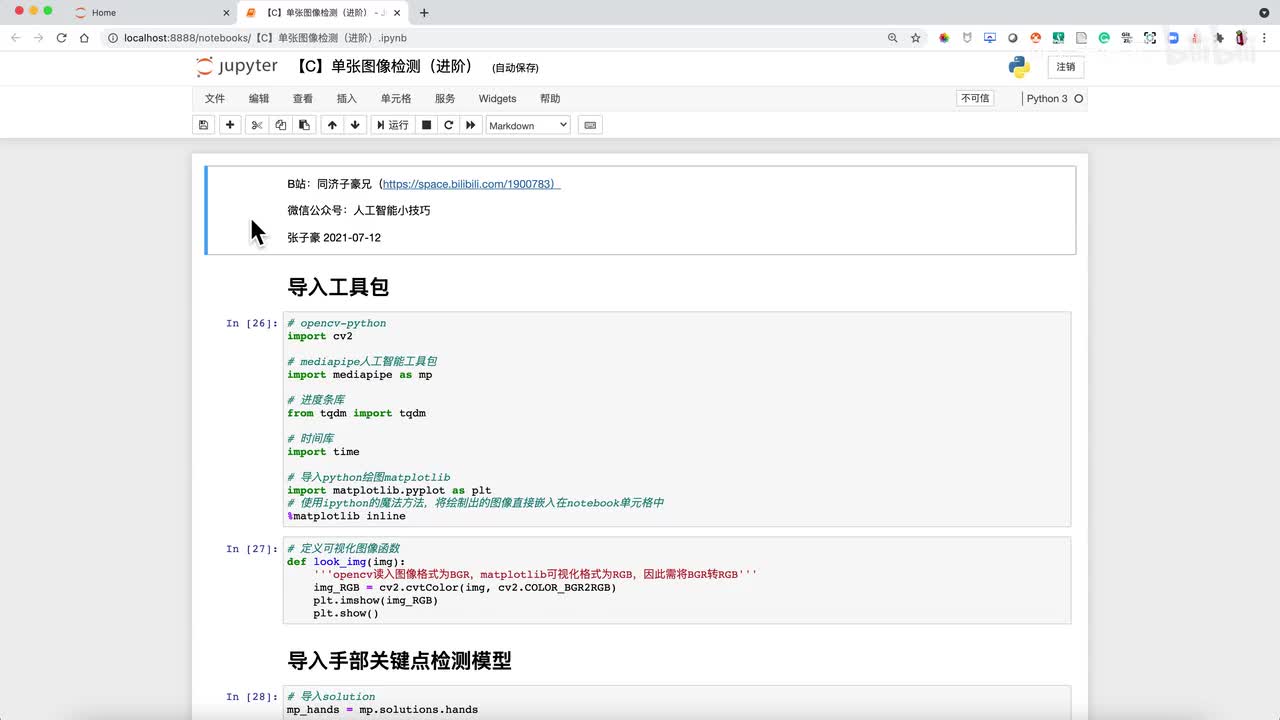Viewport: 1280px width, 720px height.
Task: Click the Zoom extension icon
Action: click(x=1174, y=38)
